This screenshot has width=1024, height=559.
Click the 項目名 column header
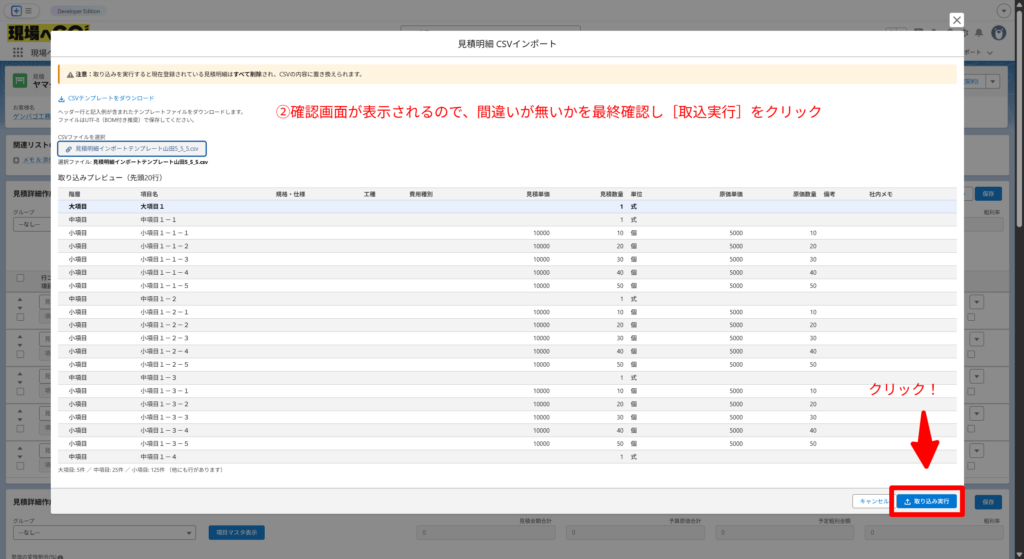[150, 193]
